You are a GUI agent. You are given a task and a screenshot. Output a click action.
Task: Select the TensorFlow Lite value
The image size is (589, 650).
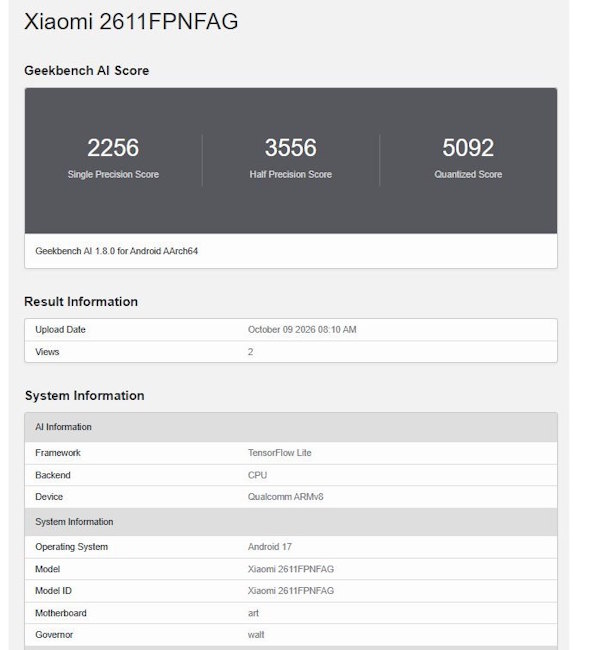click(x=279, y=453)
